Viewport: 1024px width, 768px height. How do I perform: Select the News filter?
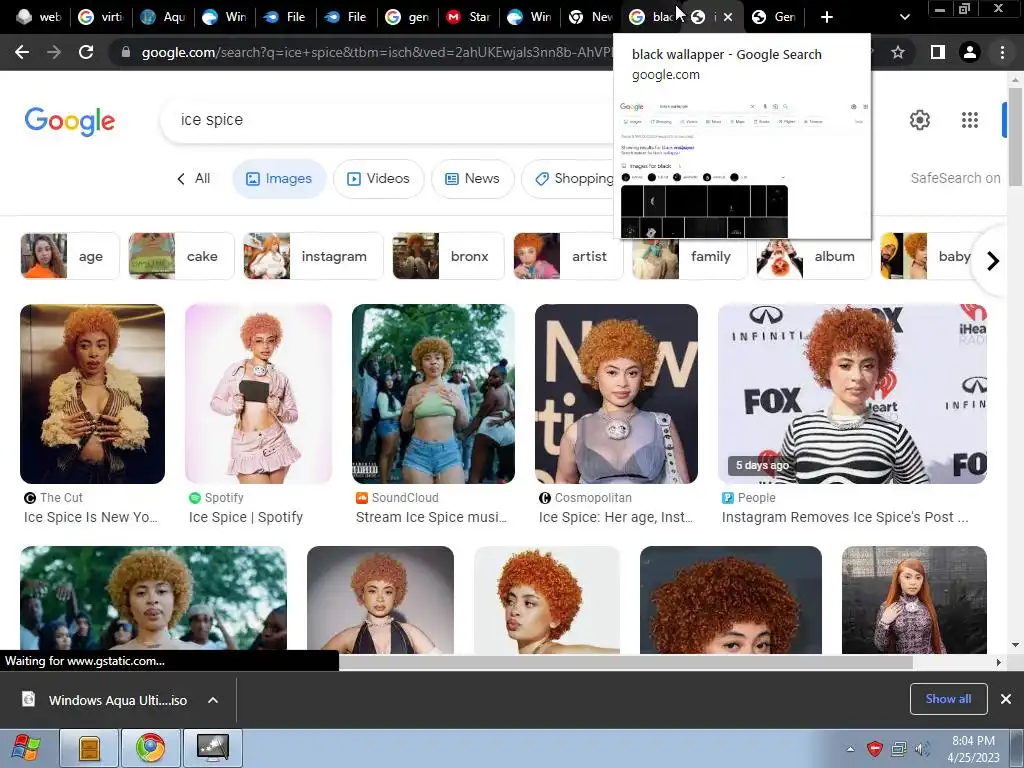[472, 178]
